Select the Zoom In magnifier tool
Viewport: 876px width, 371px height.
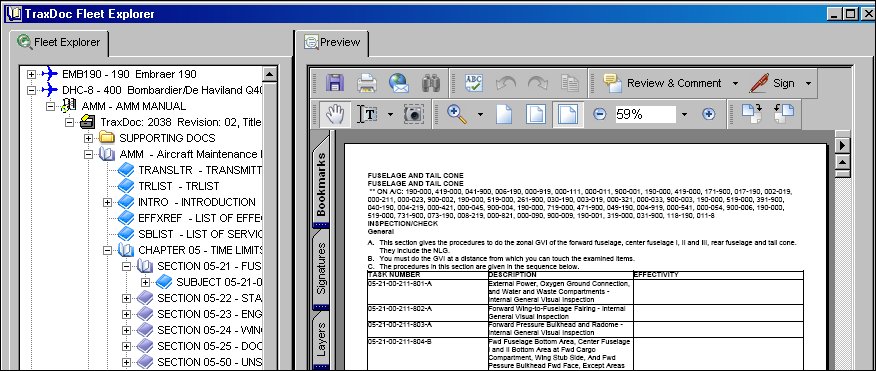click(x=457, y=114)
